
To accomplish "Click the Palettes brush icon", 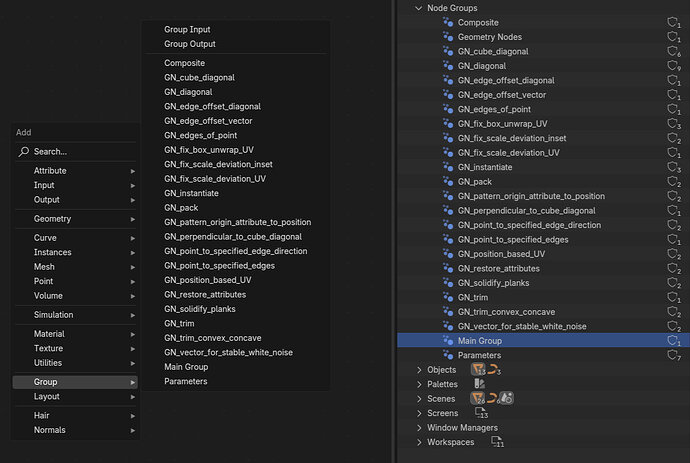I will pyautogui.click(x=479, y=384).
